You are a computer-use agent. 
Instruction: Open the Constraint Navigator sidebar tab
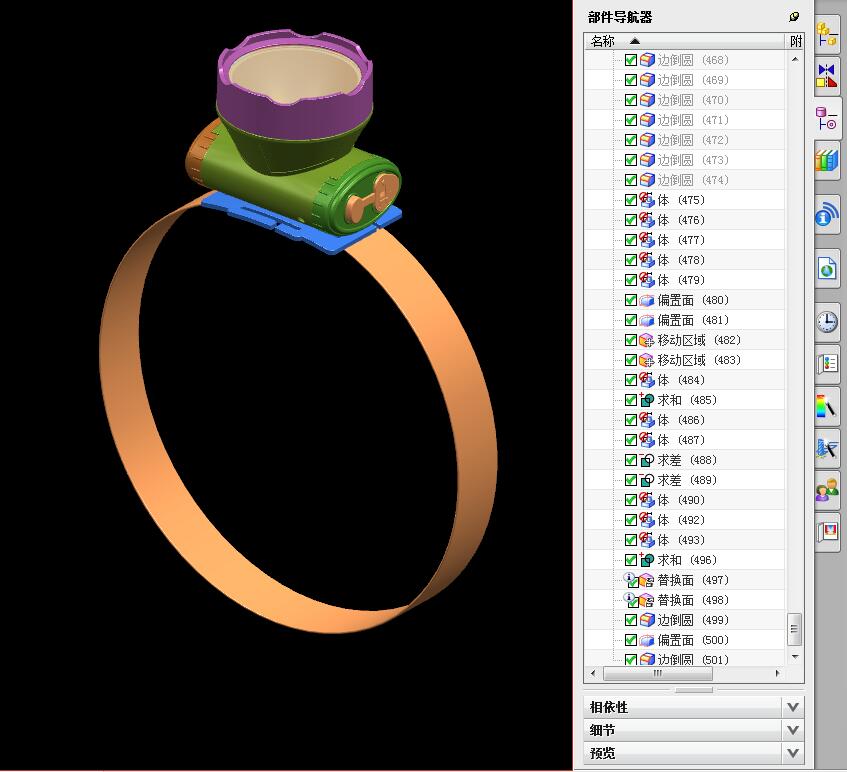tap(826, 76)
